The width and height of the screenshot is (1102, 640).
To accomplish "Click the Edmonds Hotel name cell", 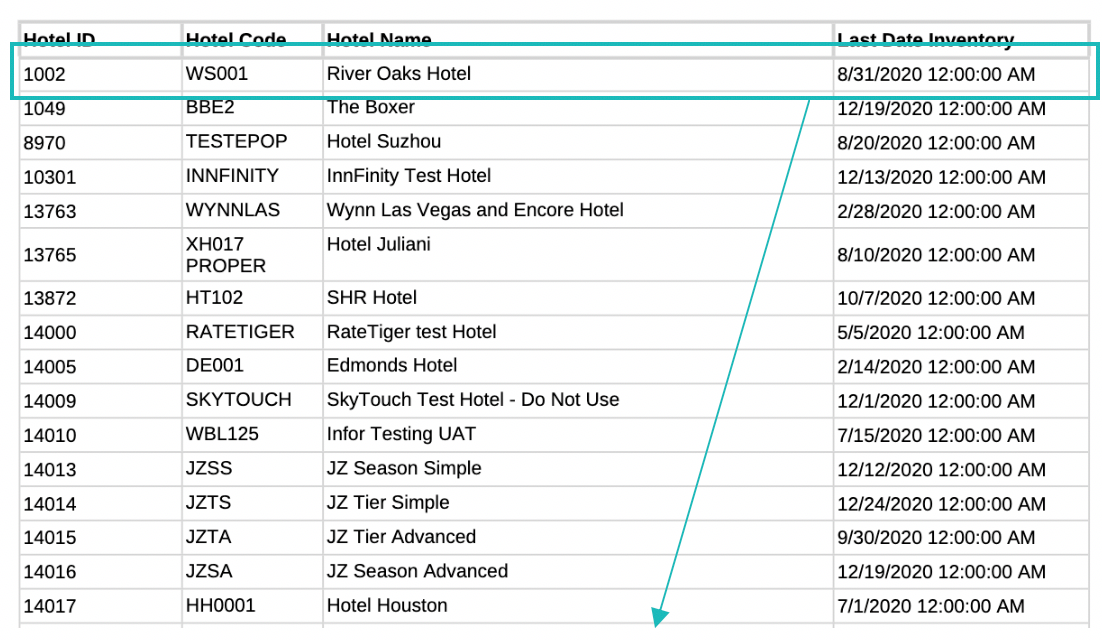I will click(392, 366).
